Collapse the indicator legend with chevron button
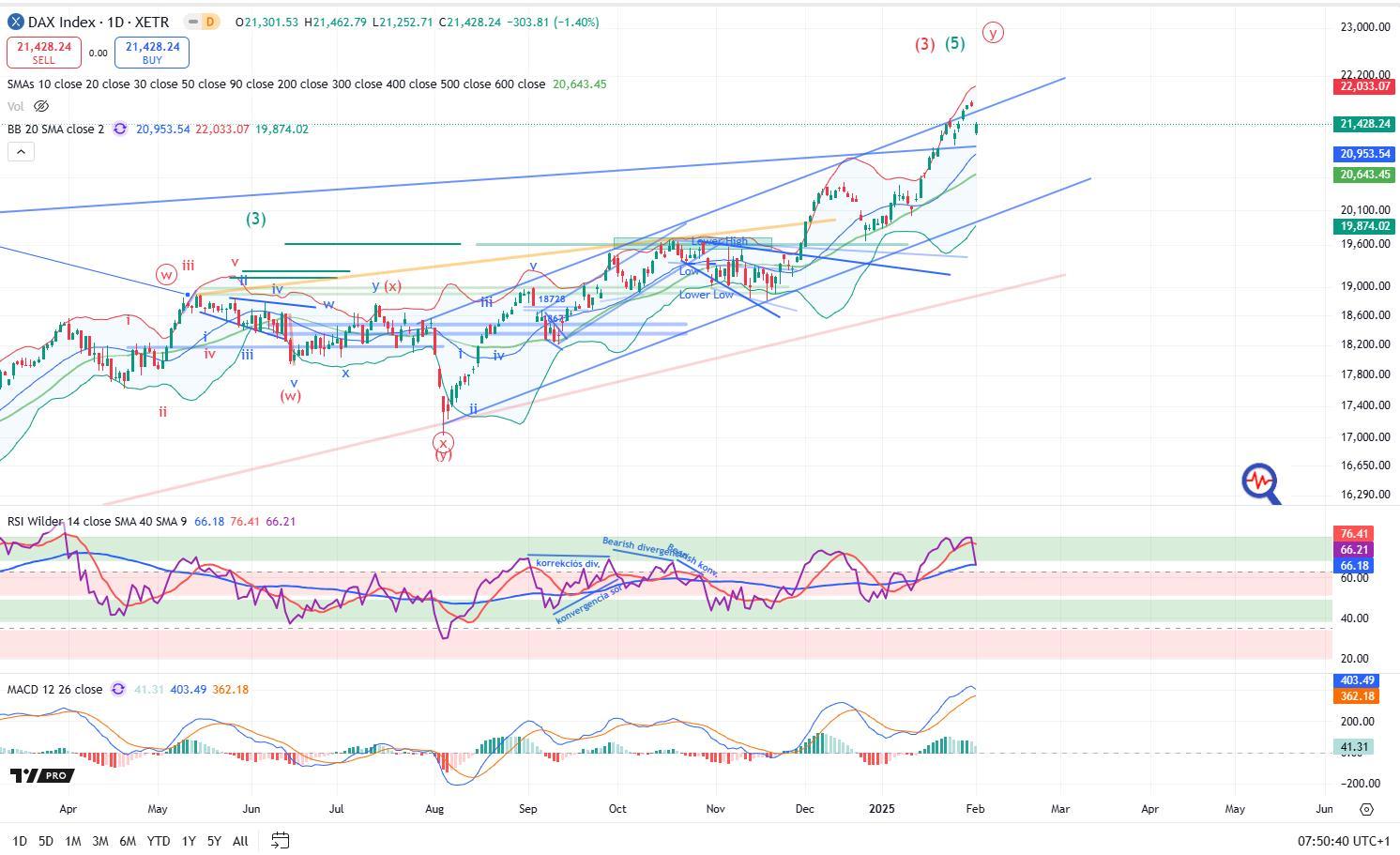This screenshot has width=1400, height=855. [x=21, y=151]
